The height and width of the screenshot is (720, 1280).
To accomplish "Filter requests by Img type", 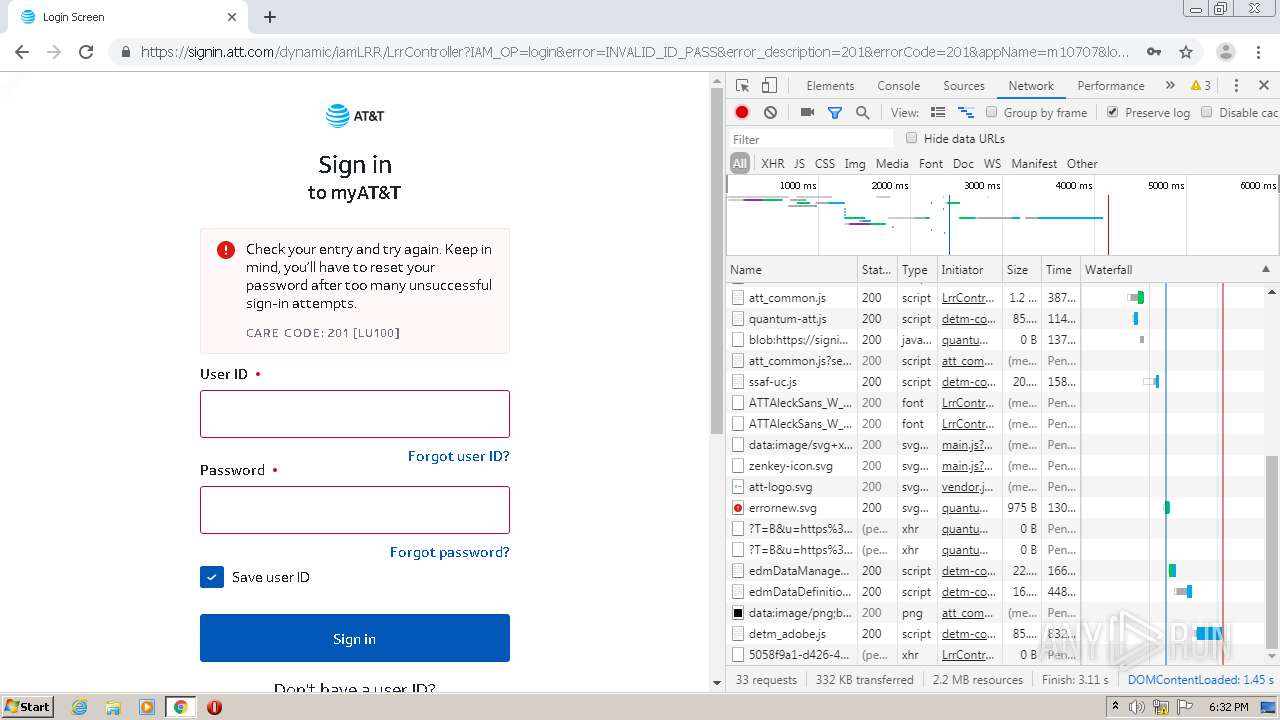I will [x=855, y=164].
